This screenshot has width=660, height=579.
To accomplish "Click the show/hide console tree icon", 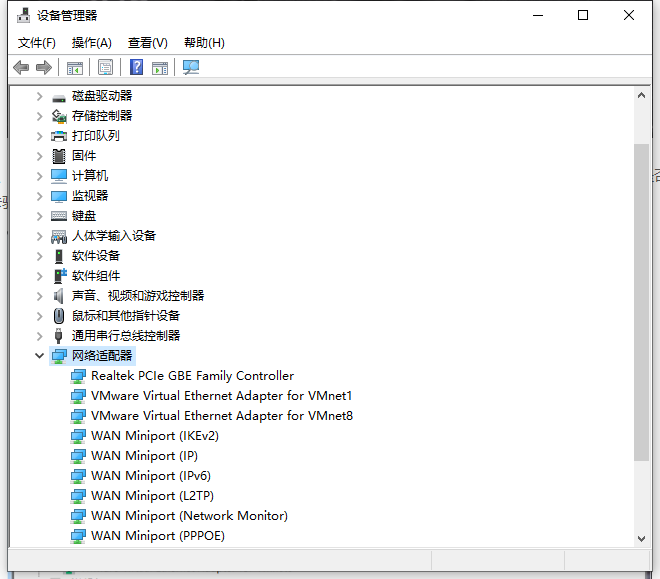I will pos(74,67).
